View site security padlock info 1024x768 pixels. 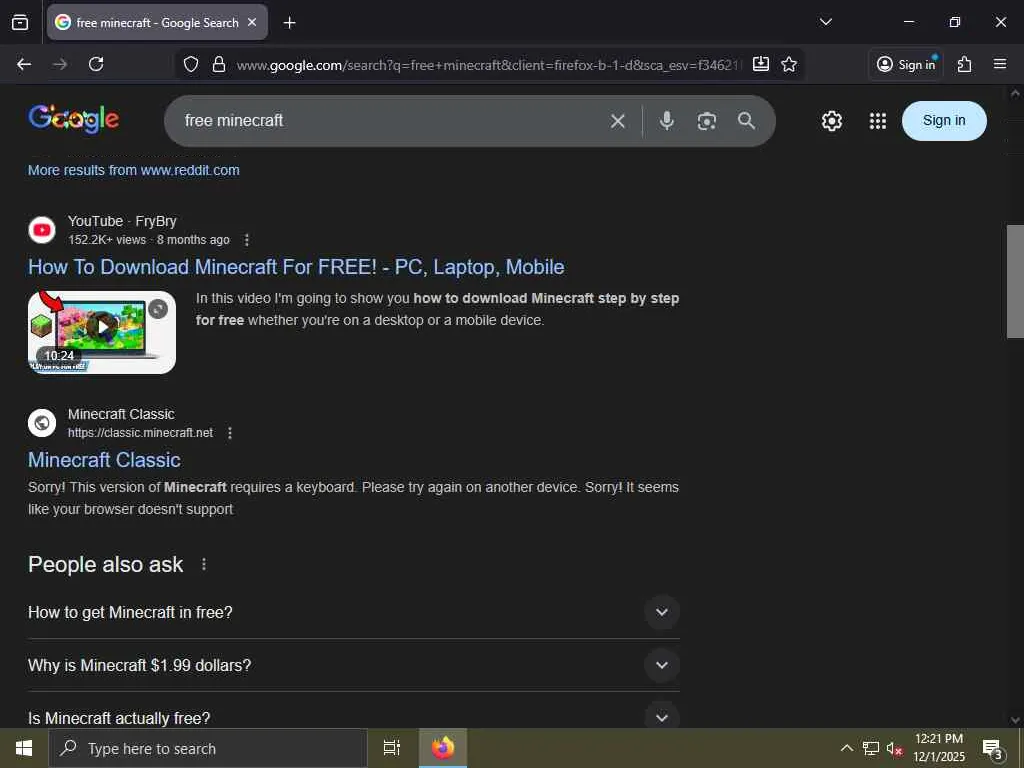point(219,64)
